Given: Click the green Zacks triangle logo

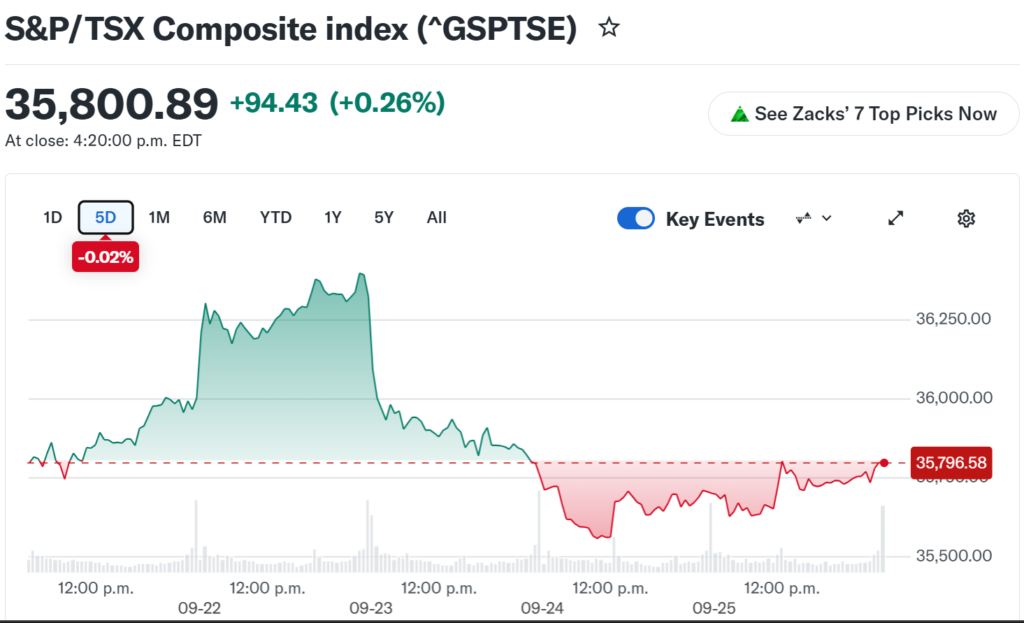Looking at the screenshot, I should tap(739, 114).
